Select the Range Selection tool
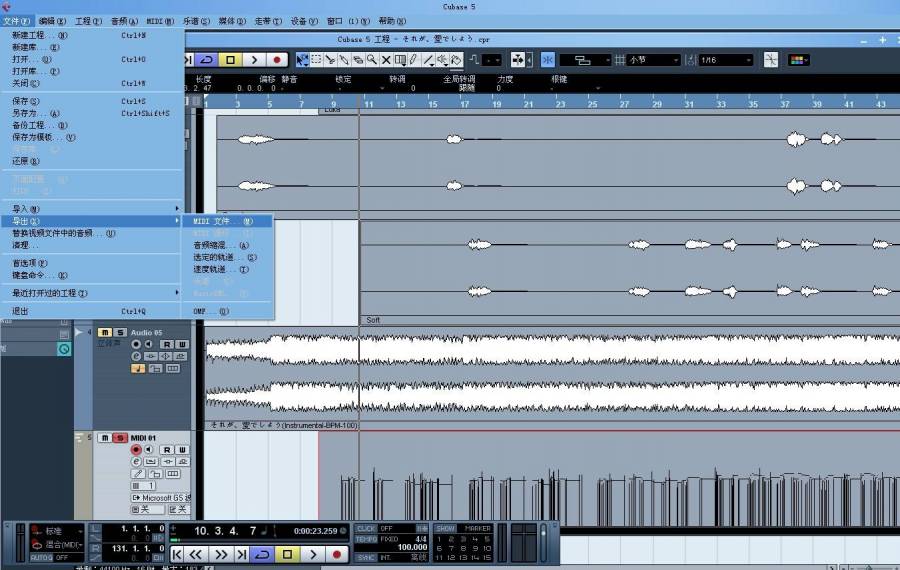The height and width of the screenshot is (570, 900). (316, 60)
